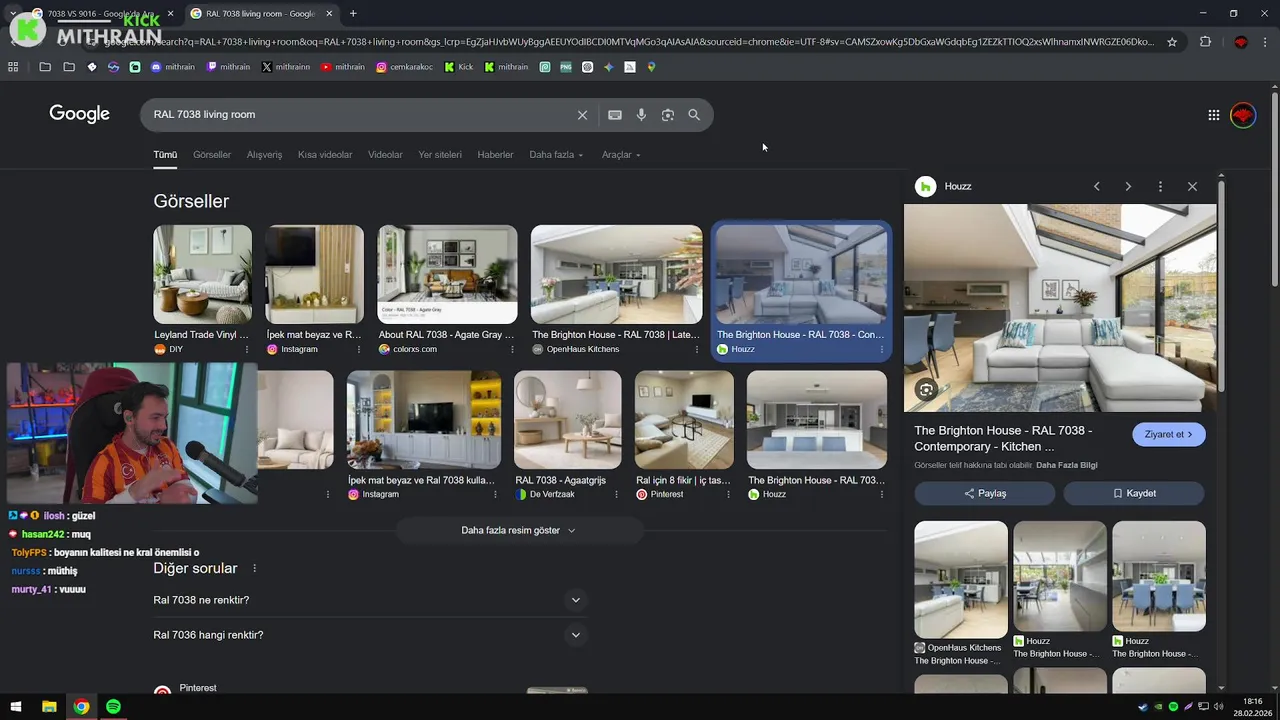Search by image with Google Lens
Image resolution: width=1280 pixels, height=720 pixels.
tap(668, 115)
